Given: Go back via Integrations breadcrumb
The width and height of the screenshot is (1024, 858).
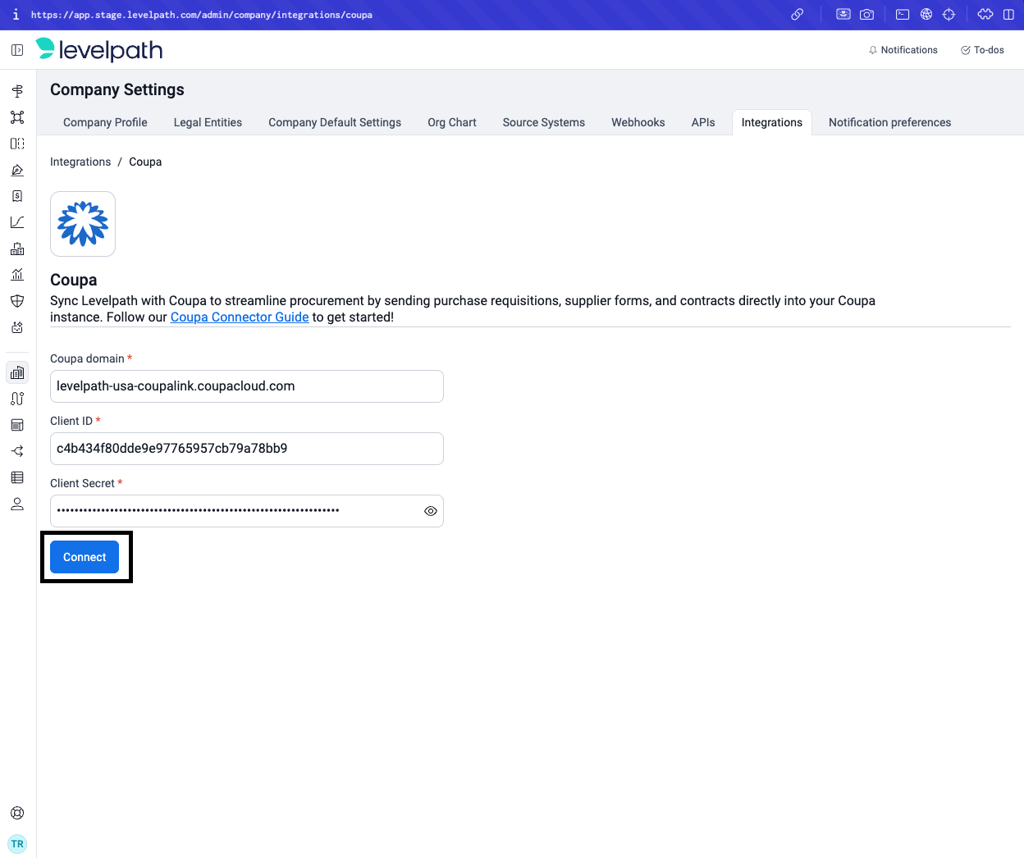Looking at the screenshot, I should tap(80, 162).
